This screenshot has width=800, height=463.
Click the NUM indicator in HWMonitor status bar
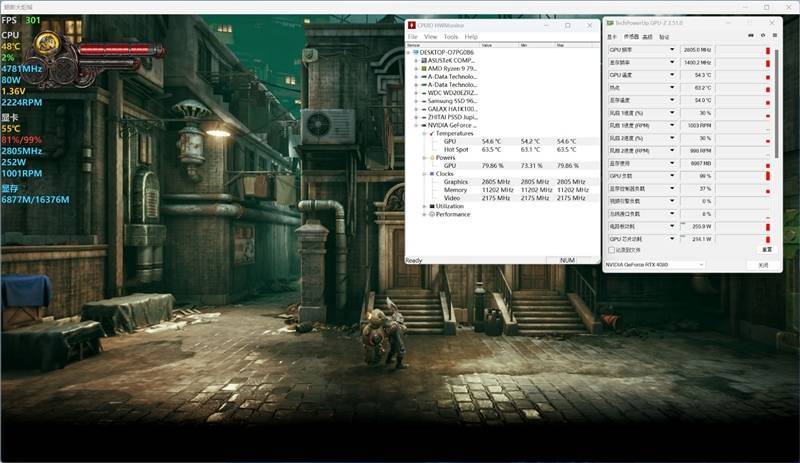click(x=567, y=260)
